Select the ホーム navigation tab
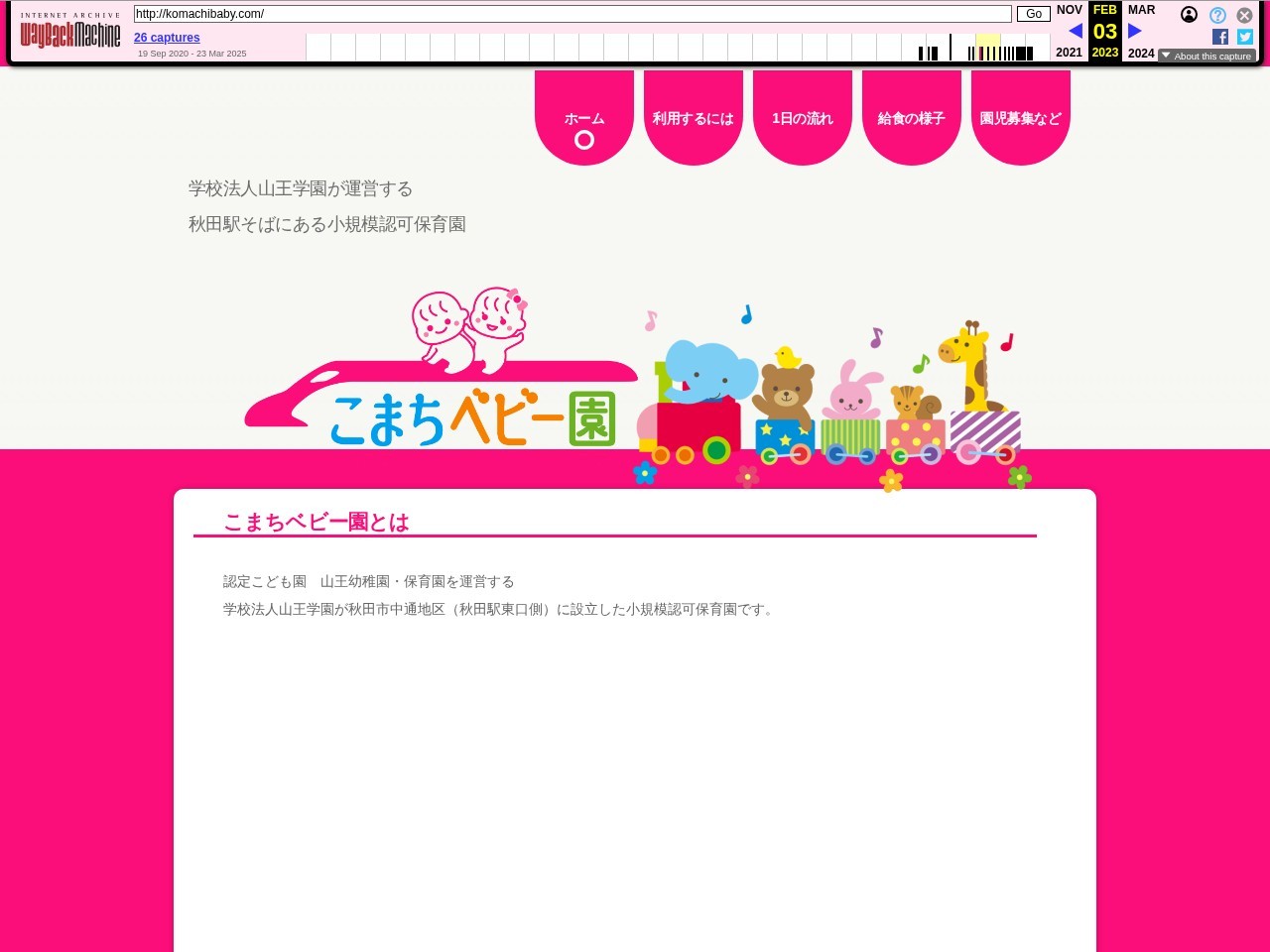This screenshot has height=952, width=1270. pyautogui.click(x=584, y=118)
